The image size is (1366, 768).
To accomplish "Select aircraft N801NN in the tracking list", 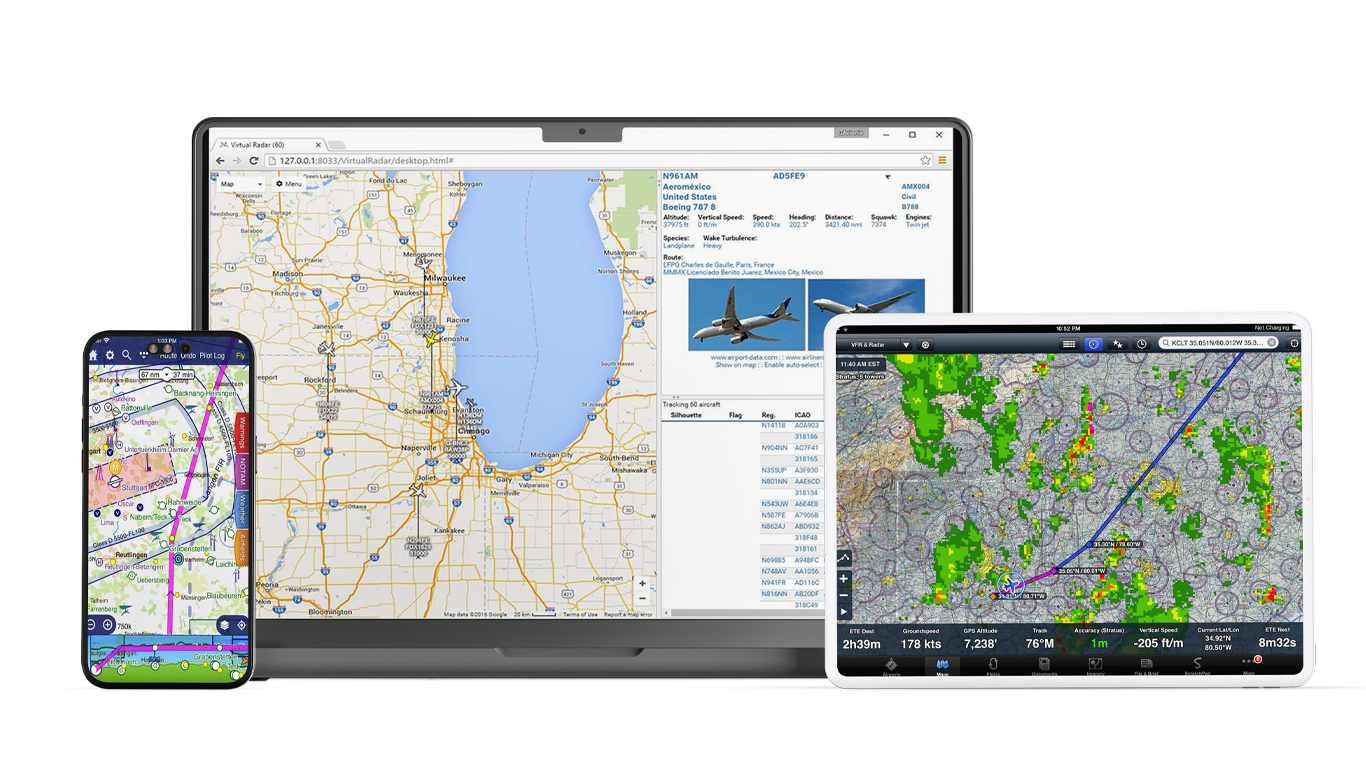I will [774, 481].
